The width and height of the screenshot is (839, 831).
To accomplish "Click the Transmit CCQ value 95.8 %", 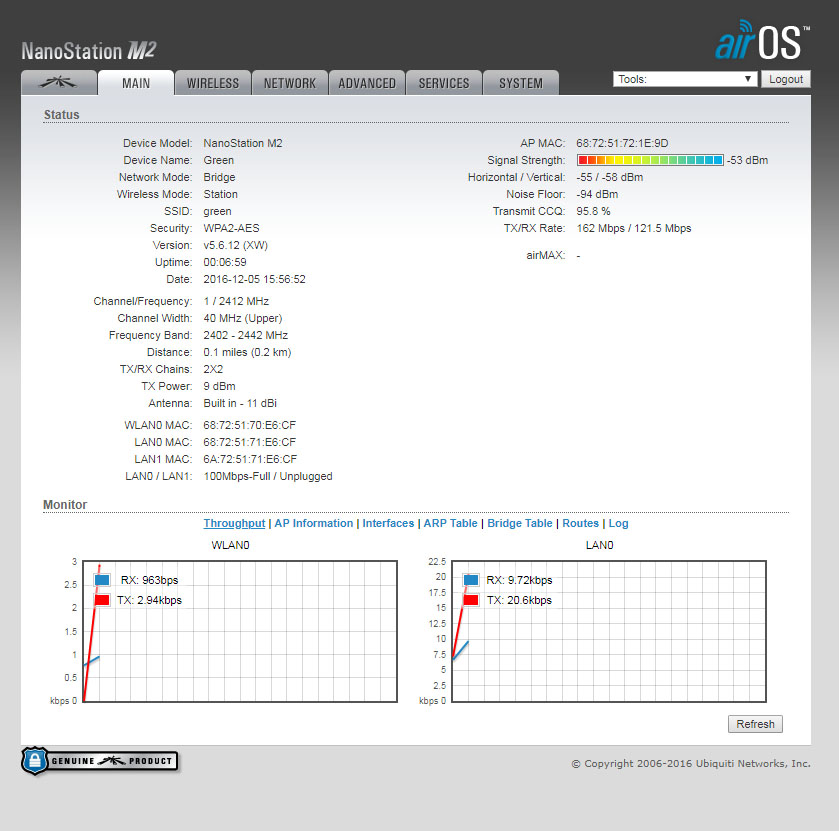I will [x=593, y=211].
